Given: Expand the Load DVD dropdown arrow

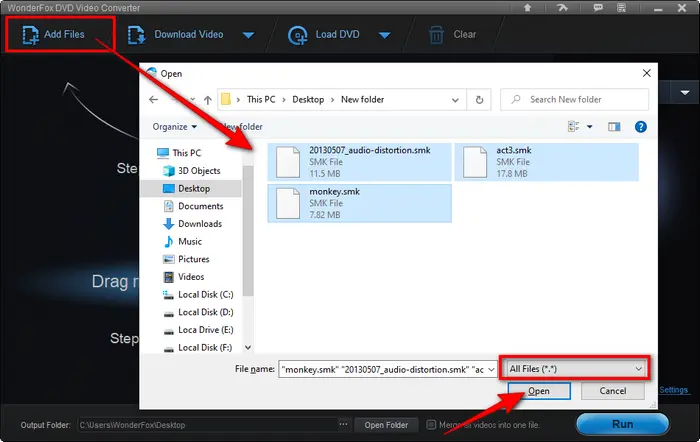Looking at the screenshot, I should pyautogui.click(x=384, y=35).
